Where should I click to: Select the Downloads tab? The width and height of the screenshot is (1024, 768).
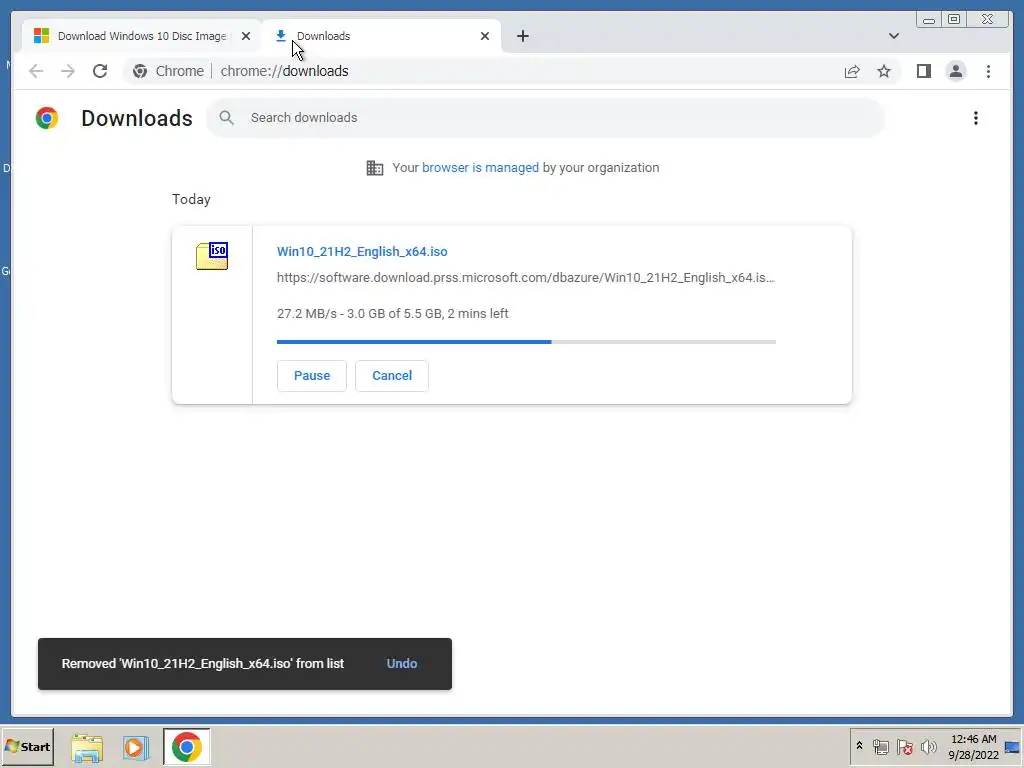[382, 36]
